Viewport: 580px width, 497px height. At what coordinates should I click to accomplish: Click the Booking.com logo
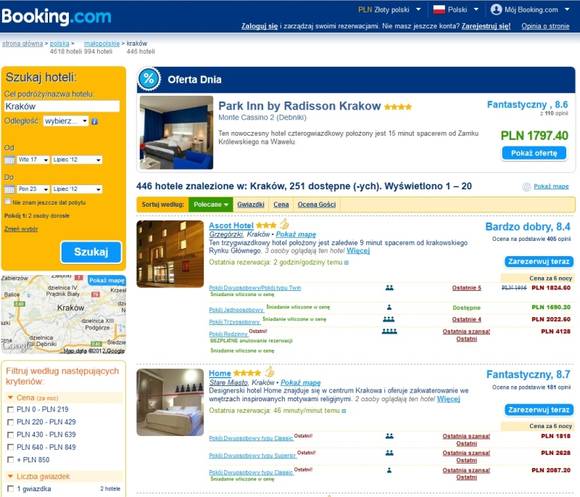pos(56,17)
